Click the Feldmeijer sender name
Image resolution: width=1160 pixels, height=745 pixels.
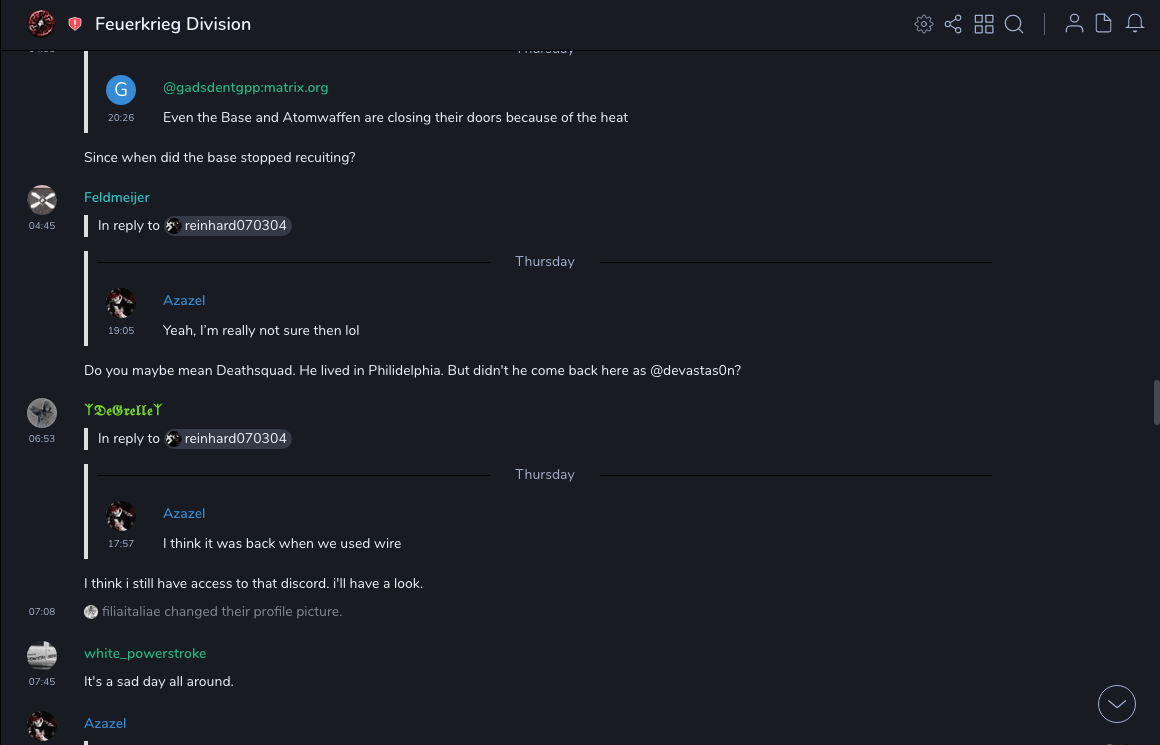(117, 198)
